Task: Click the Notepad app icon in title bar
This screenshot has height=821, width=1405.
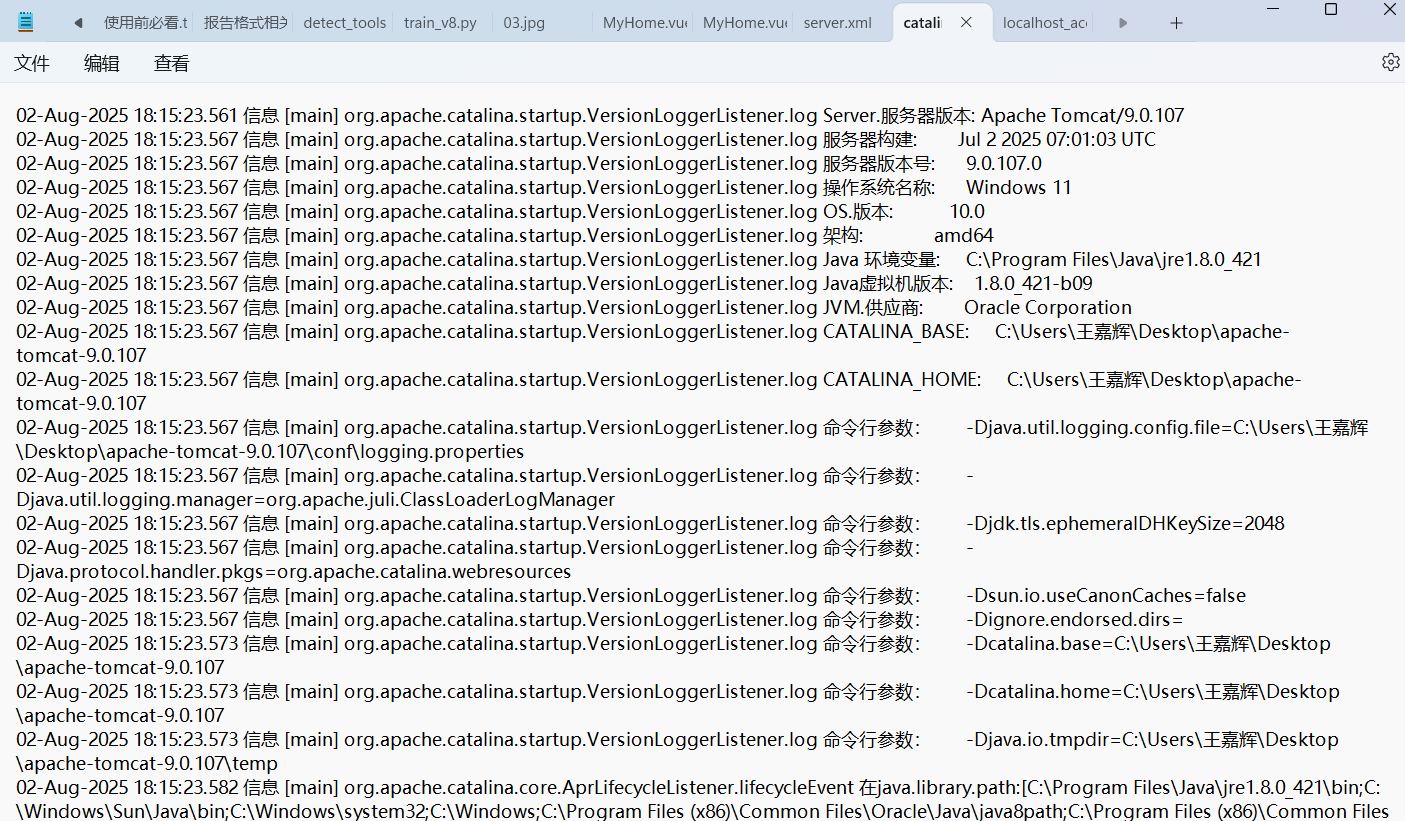Action: tap(26, 21)
